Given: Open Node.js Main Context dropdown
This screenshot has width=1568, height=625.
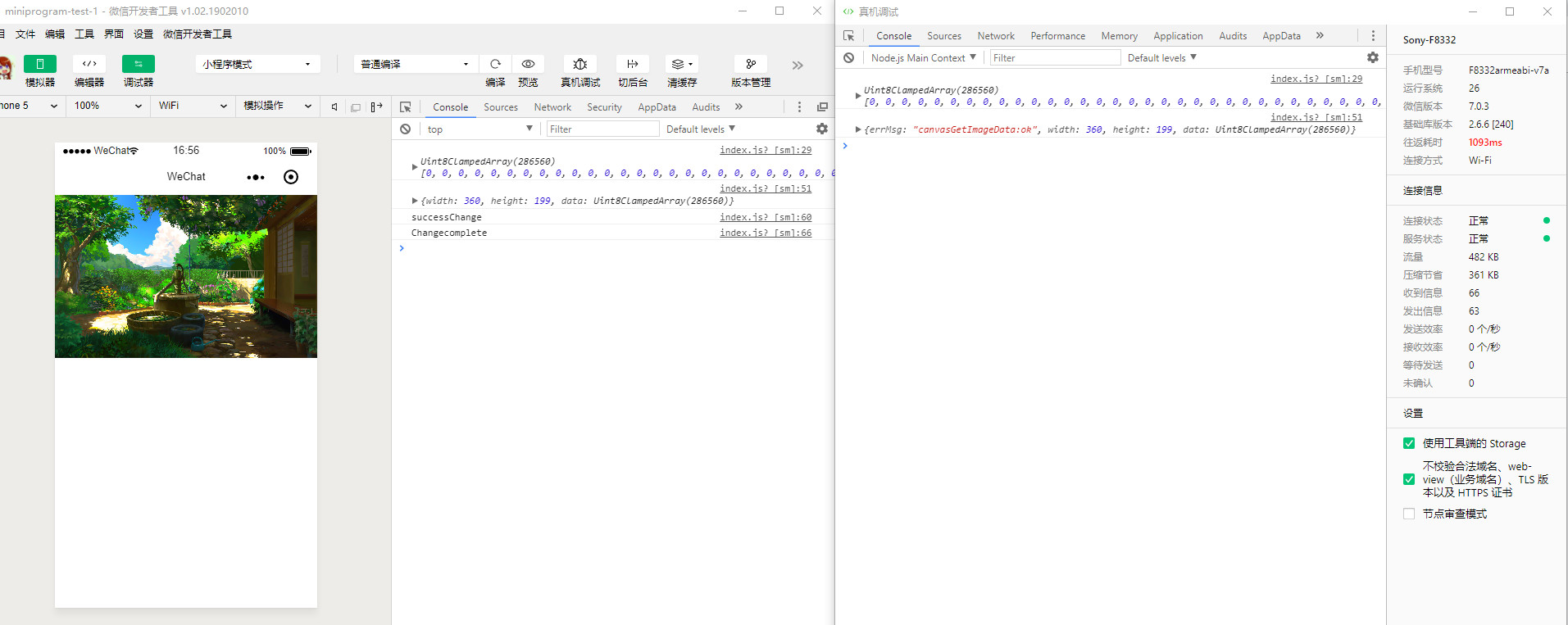Looking at the screenshot, I should pos(923,58).
